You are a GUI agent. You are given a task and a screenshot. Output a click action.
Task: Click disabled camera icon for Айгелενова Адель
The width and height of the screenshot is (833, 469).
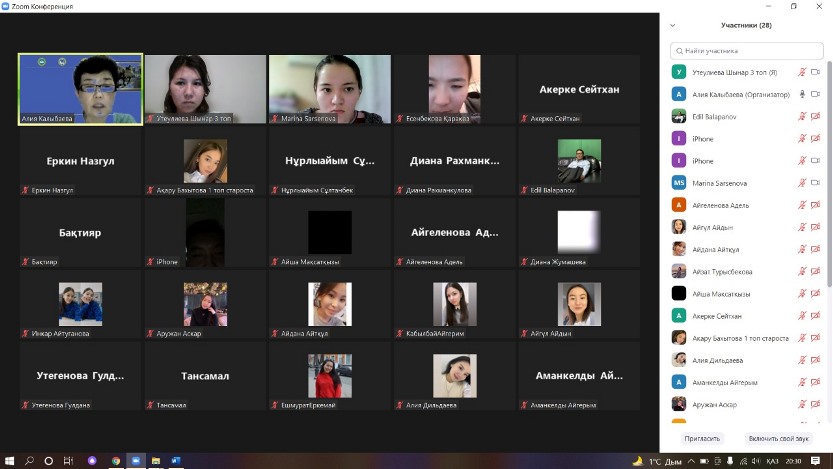point(814,205)
